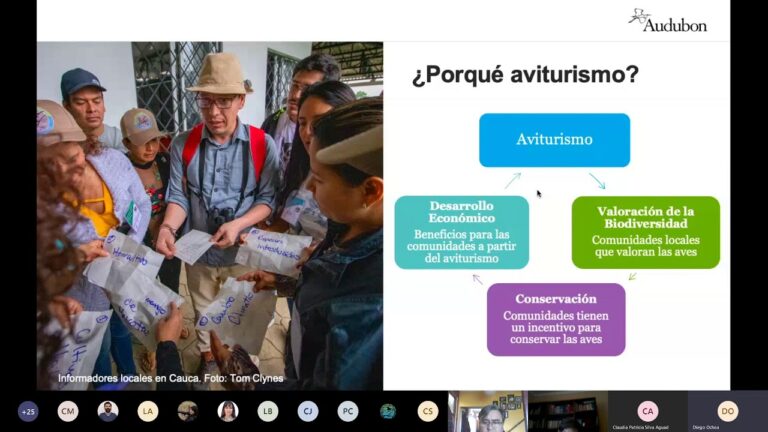Select participant avatar CM
This screenshot has height=432, width=768.
(68, 411)
